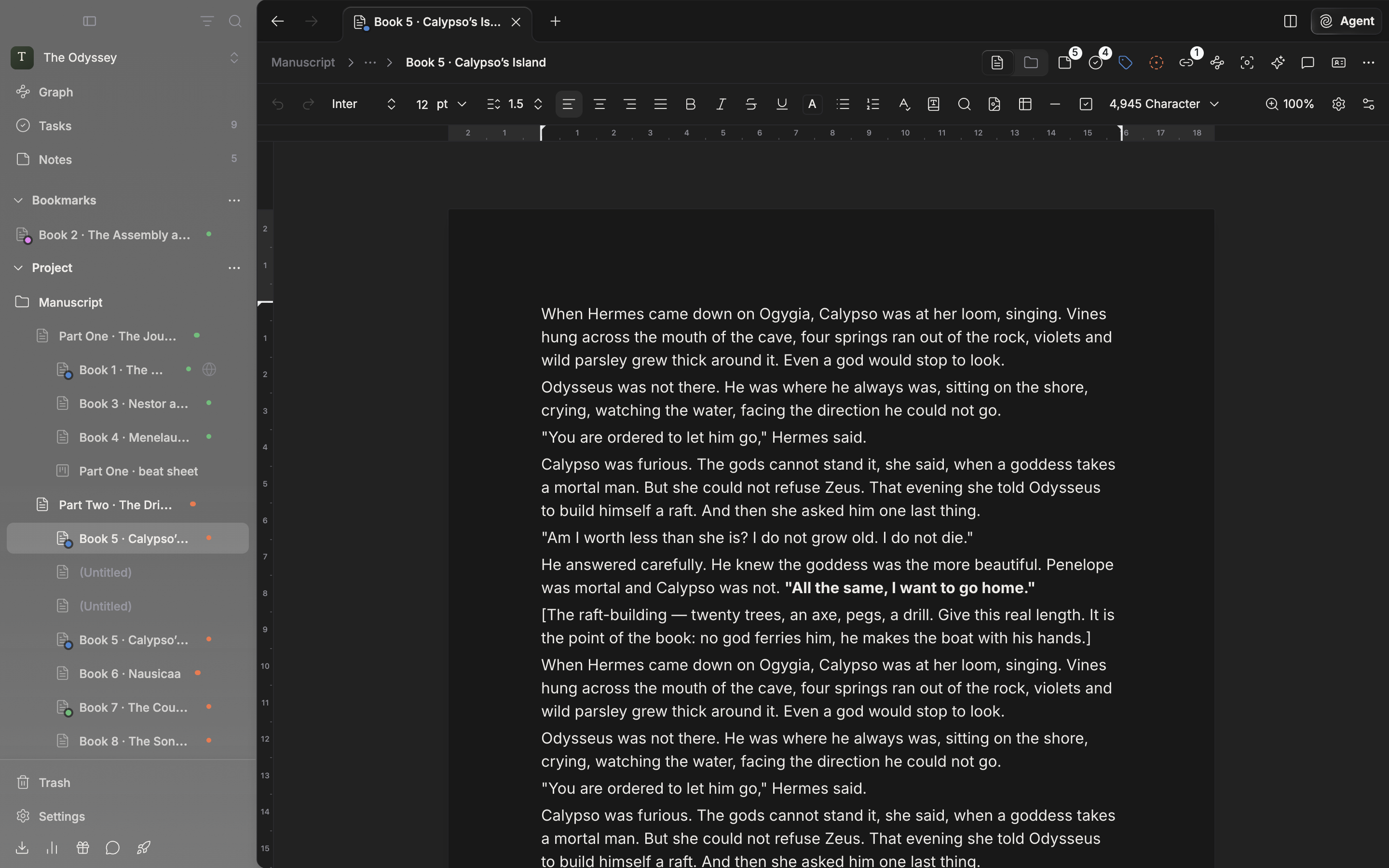Open the links icon with badge 1
Screen dimensions: 1389x868
1186,63
